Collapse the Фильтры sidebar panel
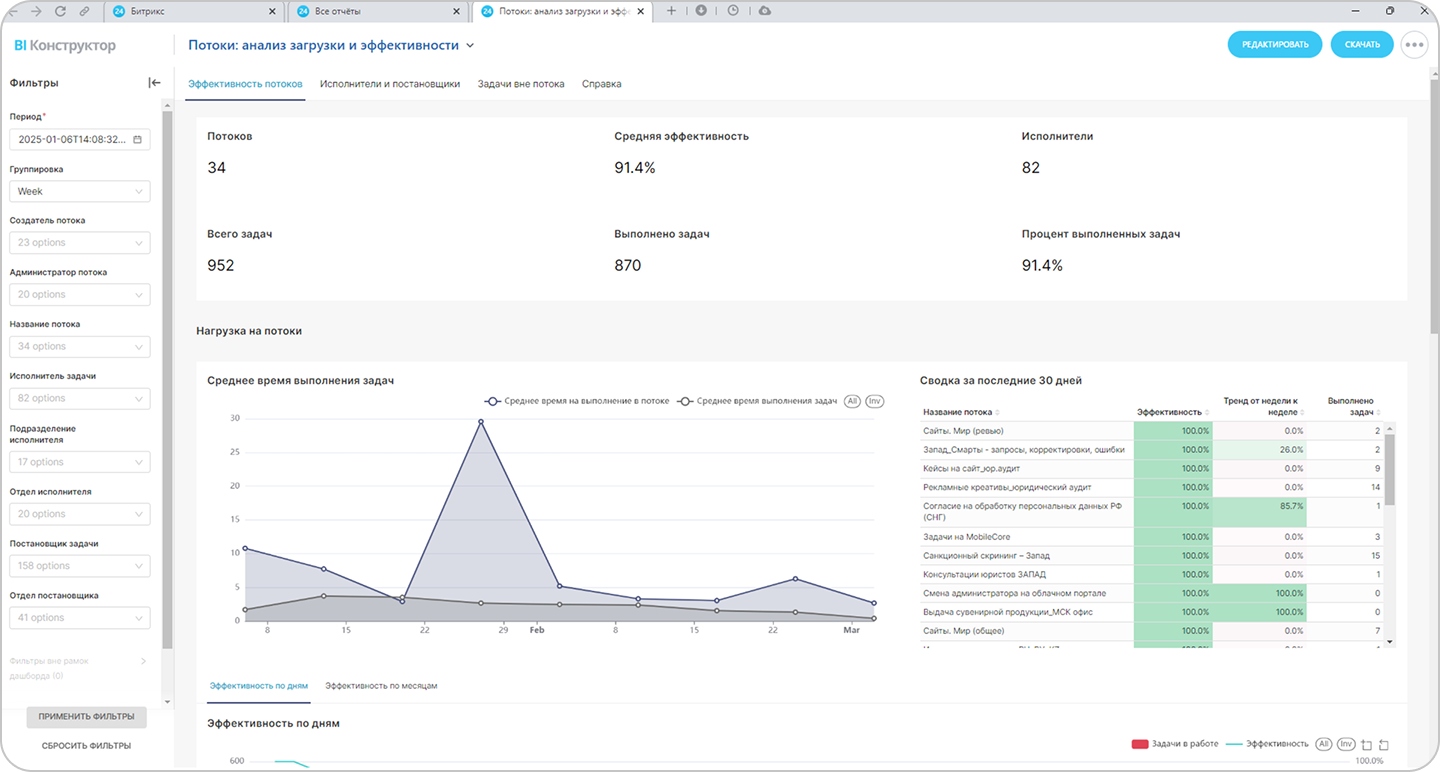Screen dimensions: 1440x772 154,83
